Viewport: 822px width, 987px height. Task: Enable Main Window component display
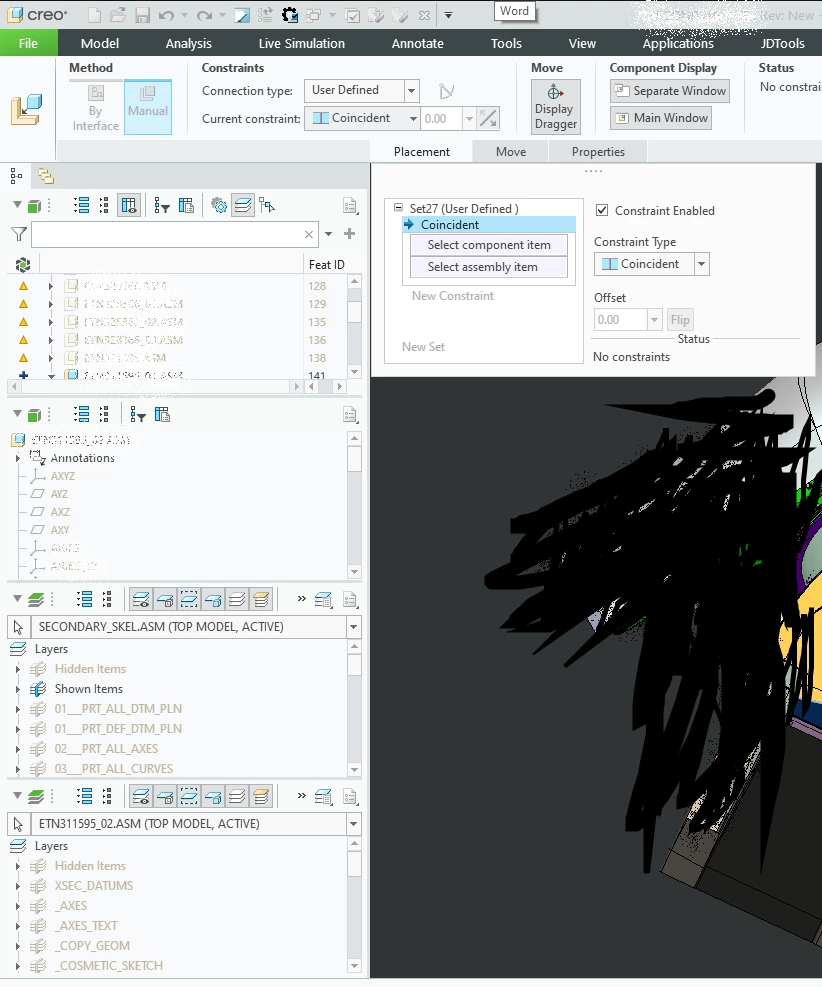pos(661,118)
